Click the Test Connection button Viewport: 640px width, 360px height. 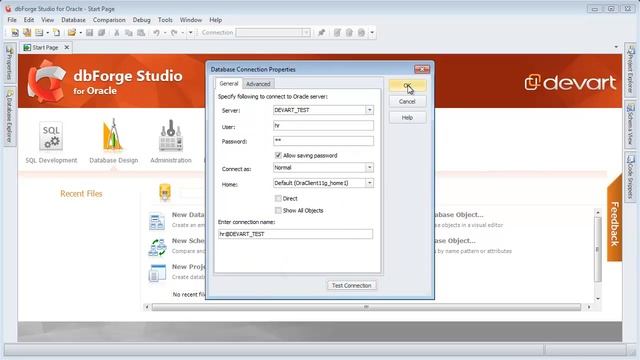[351, 285]
